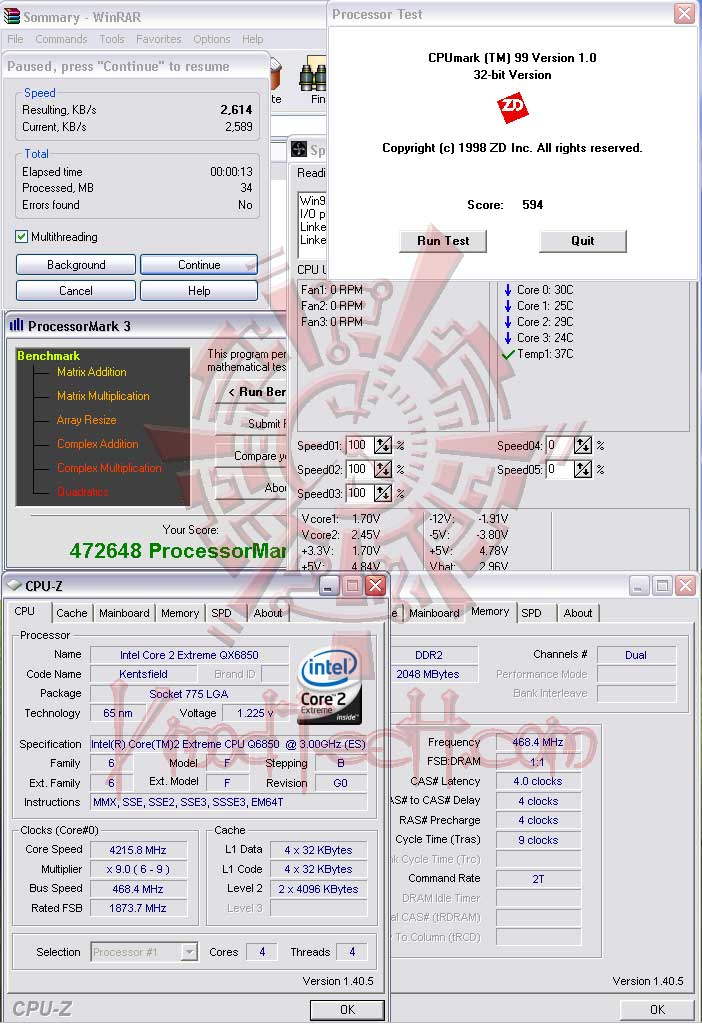Click Speed04 percentage input field
Viewport: 702px width, 1024px height.
tap(559, 445)
